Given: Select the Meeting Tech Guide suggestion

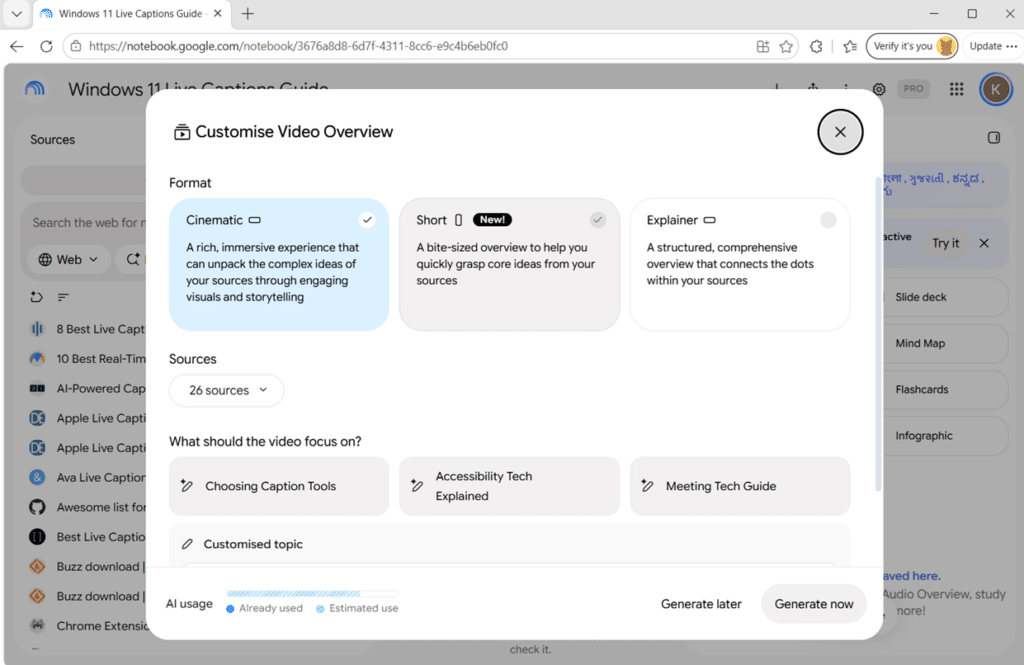Looking at the screenshot, I should point(740,486).
